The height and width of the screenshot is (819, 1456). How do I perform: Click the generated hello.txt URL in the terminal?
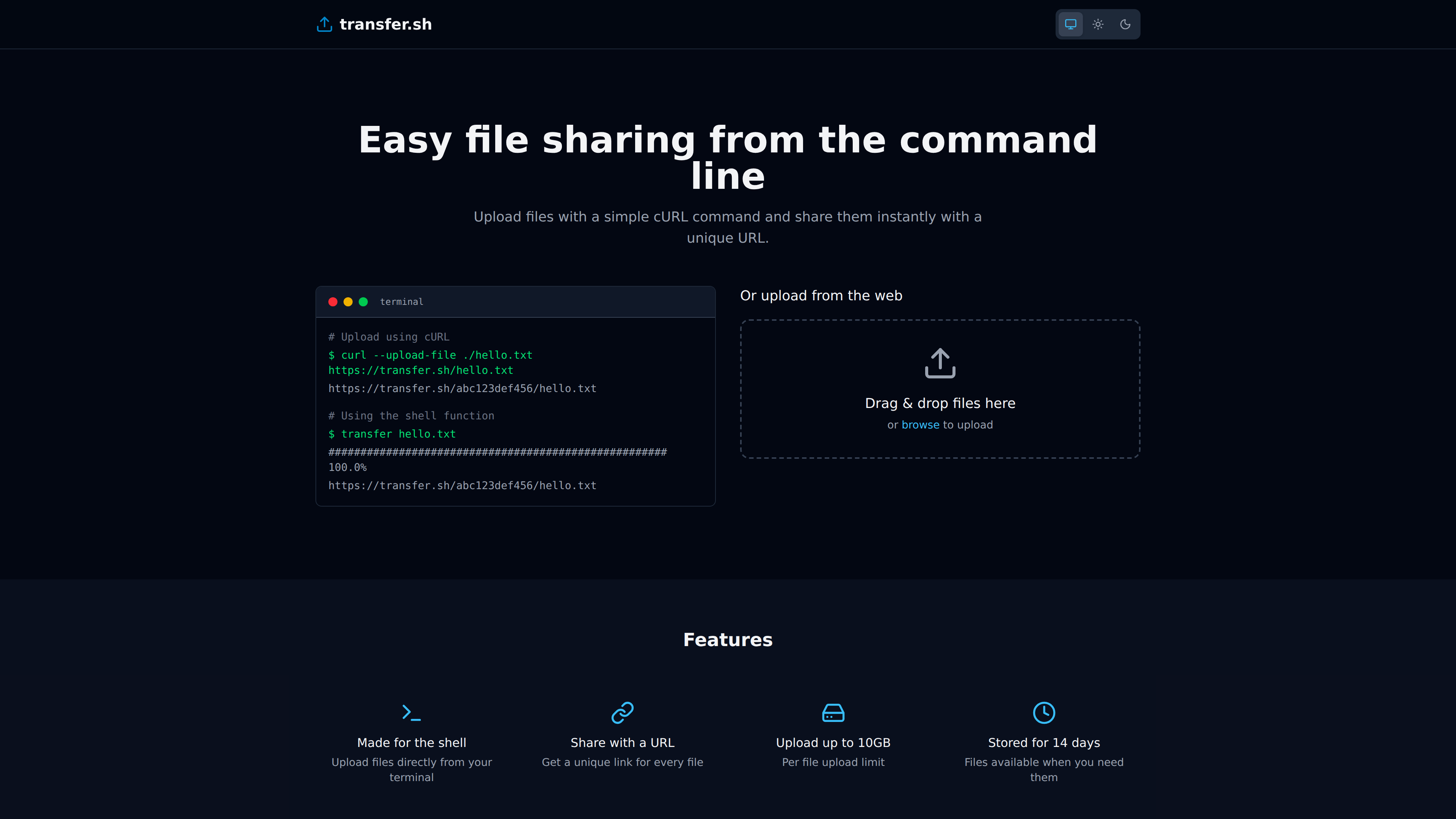tap(462, 388)
